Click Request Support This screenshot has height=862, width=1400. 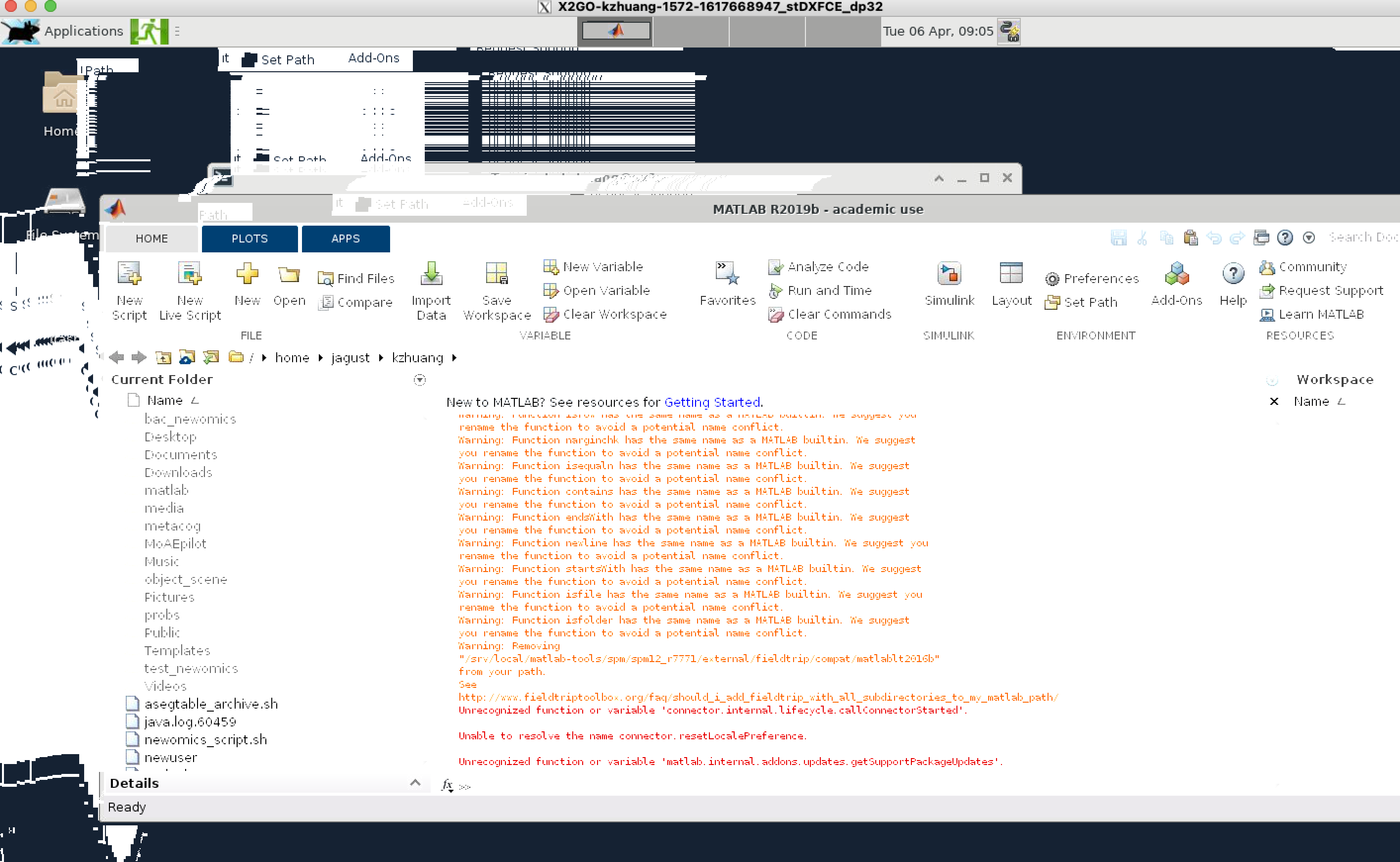pos(1321,291)
